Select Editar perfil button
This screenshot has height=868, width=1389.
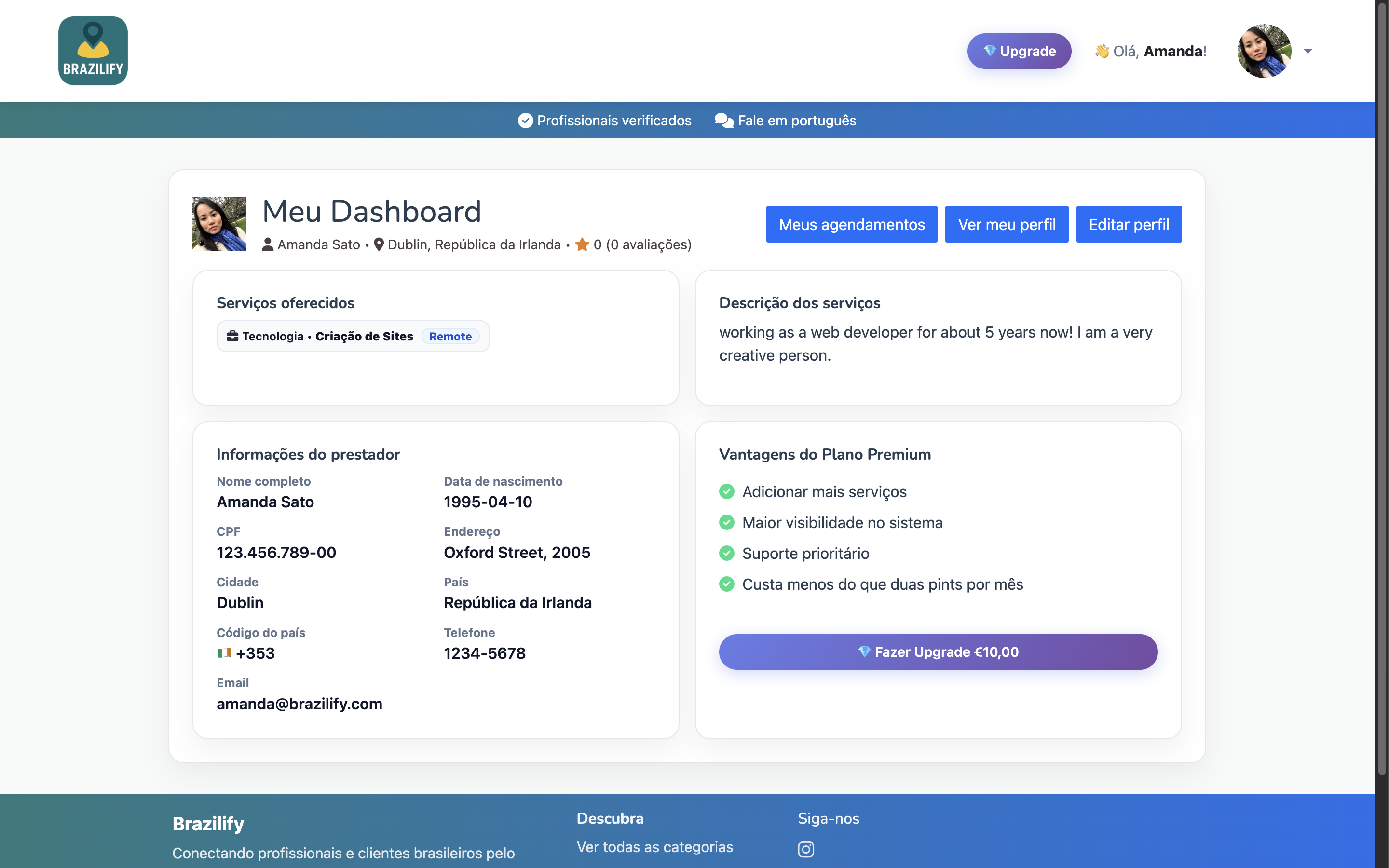coord(1129,224)
